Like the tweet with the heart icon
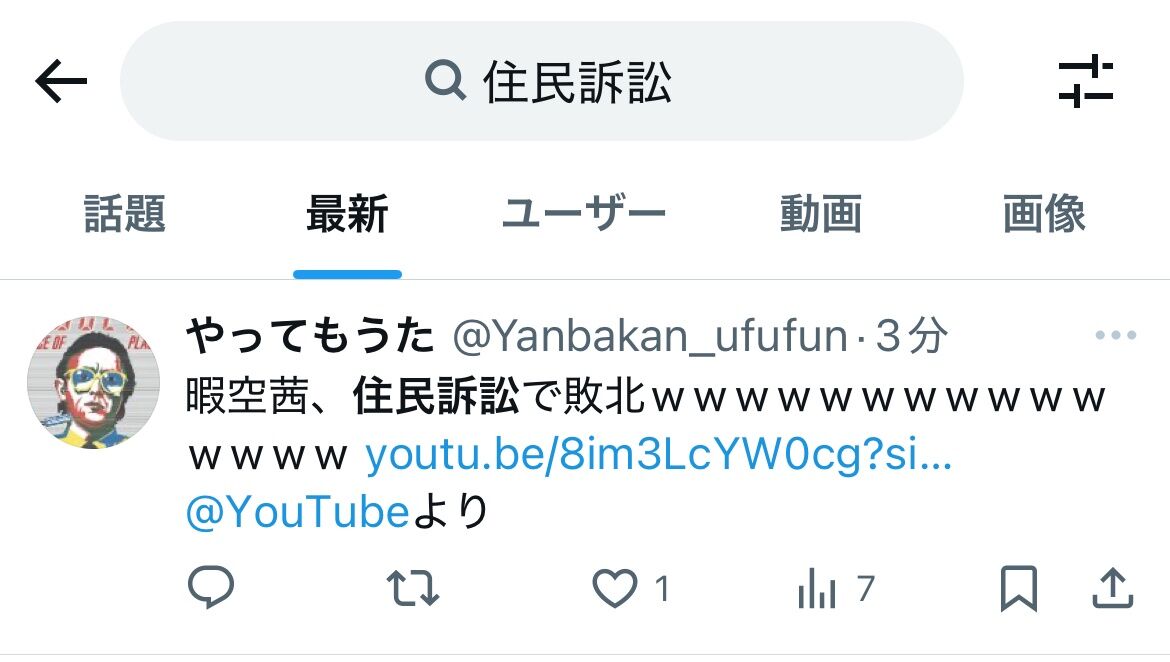 [x=615, y=588]
